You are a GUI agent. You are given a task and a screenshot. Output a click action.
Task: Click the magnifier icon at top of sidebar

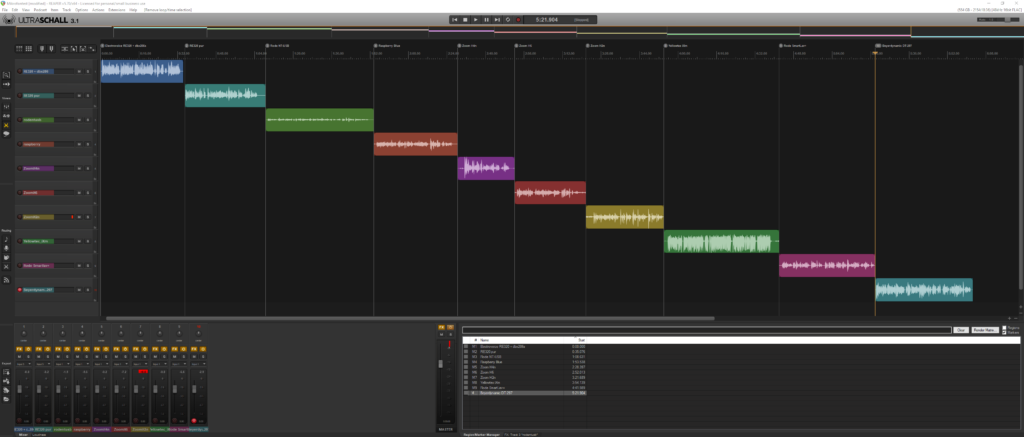(x=7, y=75)
